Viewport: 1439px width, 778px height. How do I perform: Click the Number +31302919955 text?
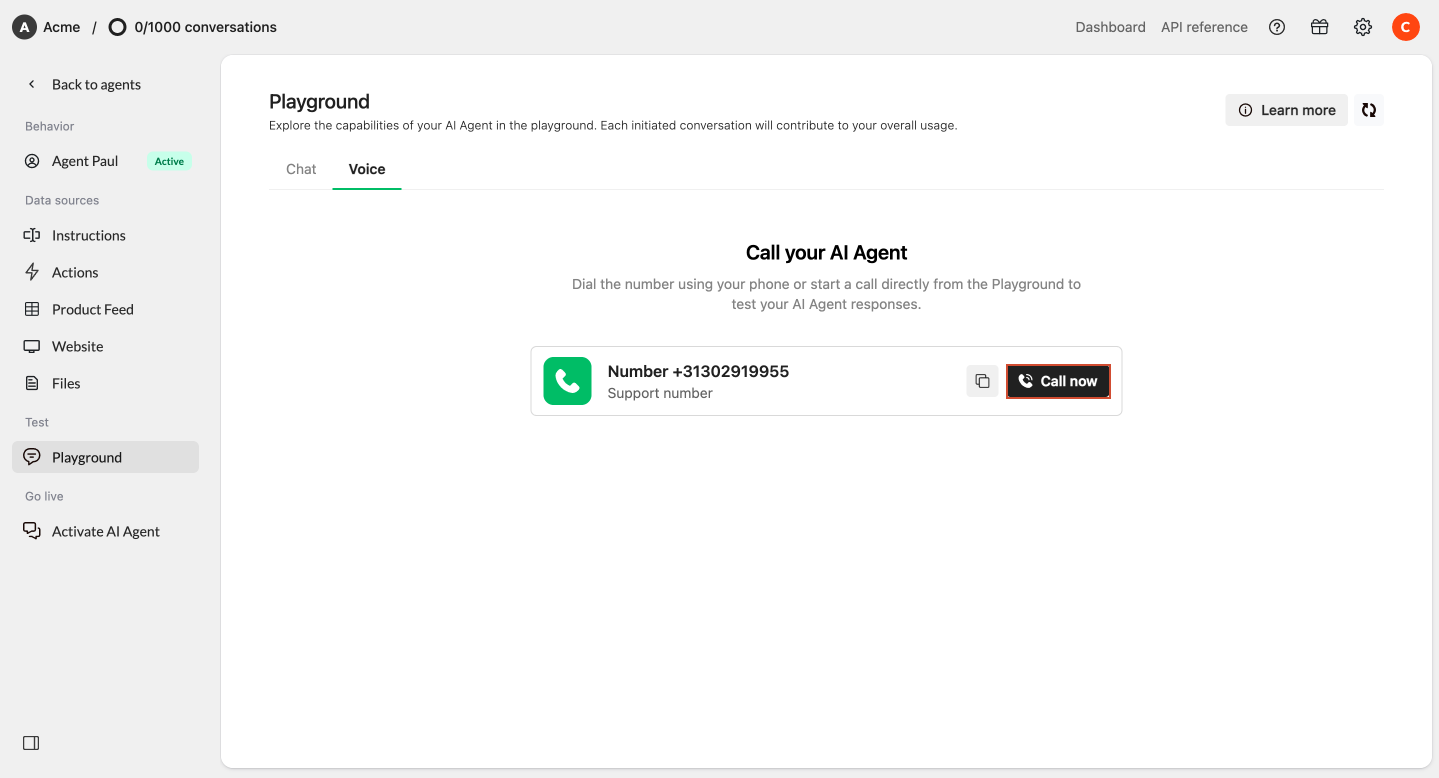[698, 371]
